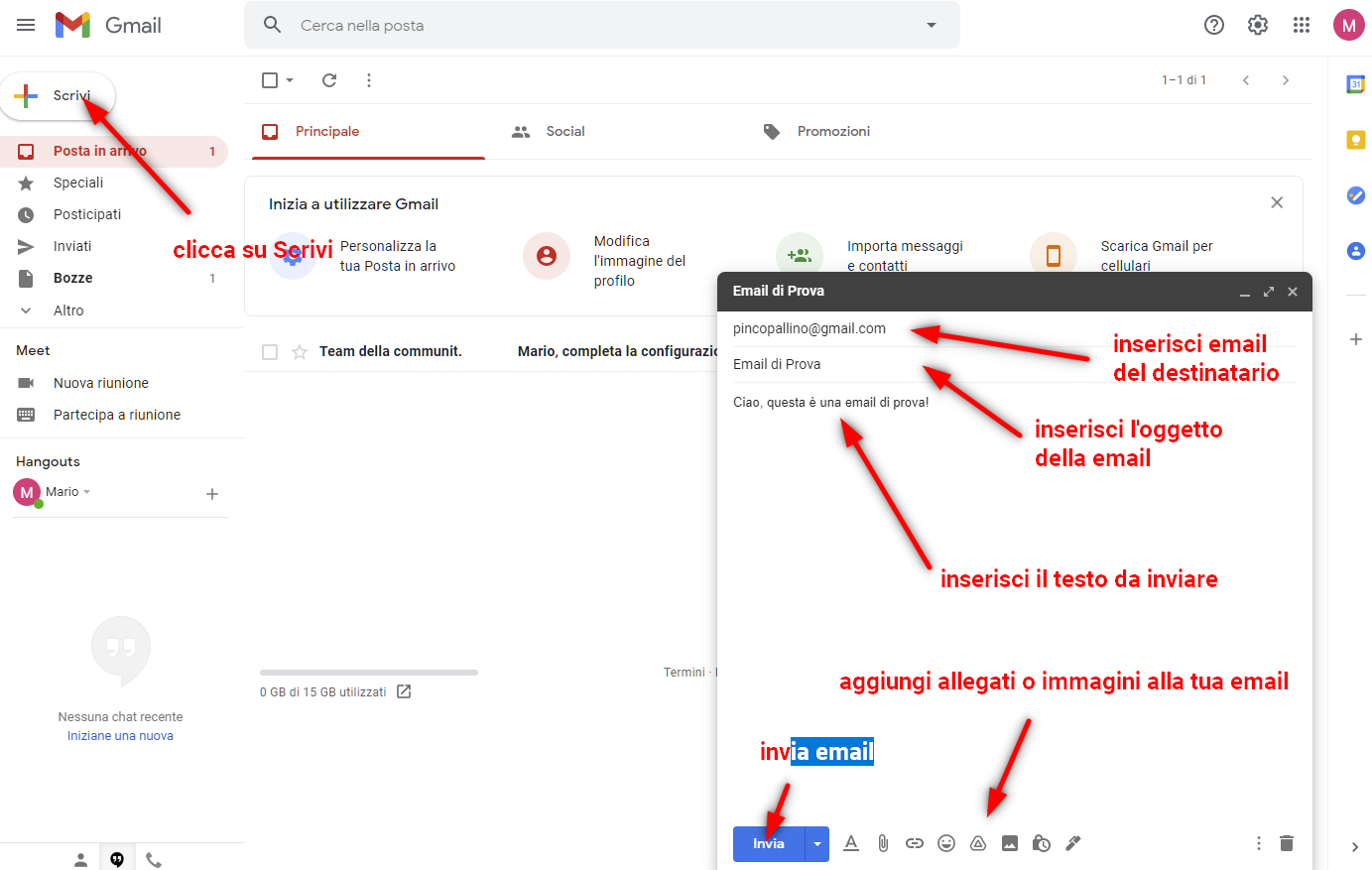Refresh the inbox

click(x=329, y=80)
